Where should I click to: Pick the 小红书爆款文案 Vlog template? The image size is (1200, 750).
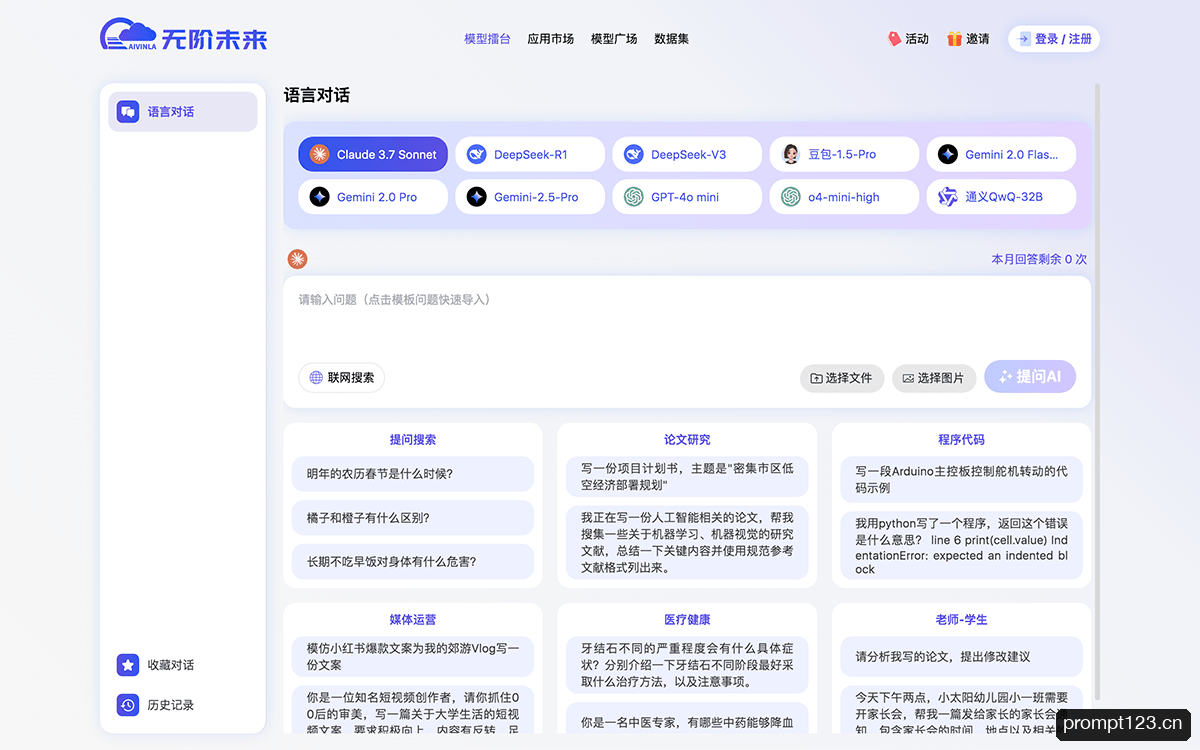click(x=413, y=656)
